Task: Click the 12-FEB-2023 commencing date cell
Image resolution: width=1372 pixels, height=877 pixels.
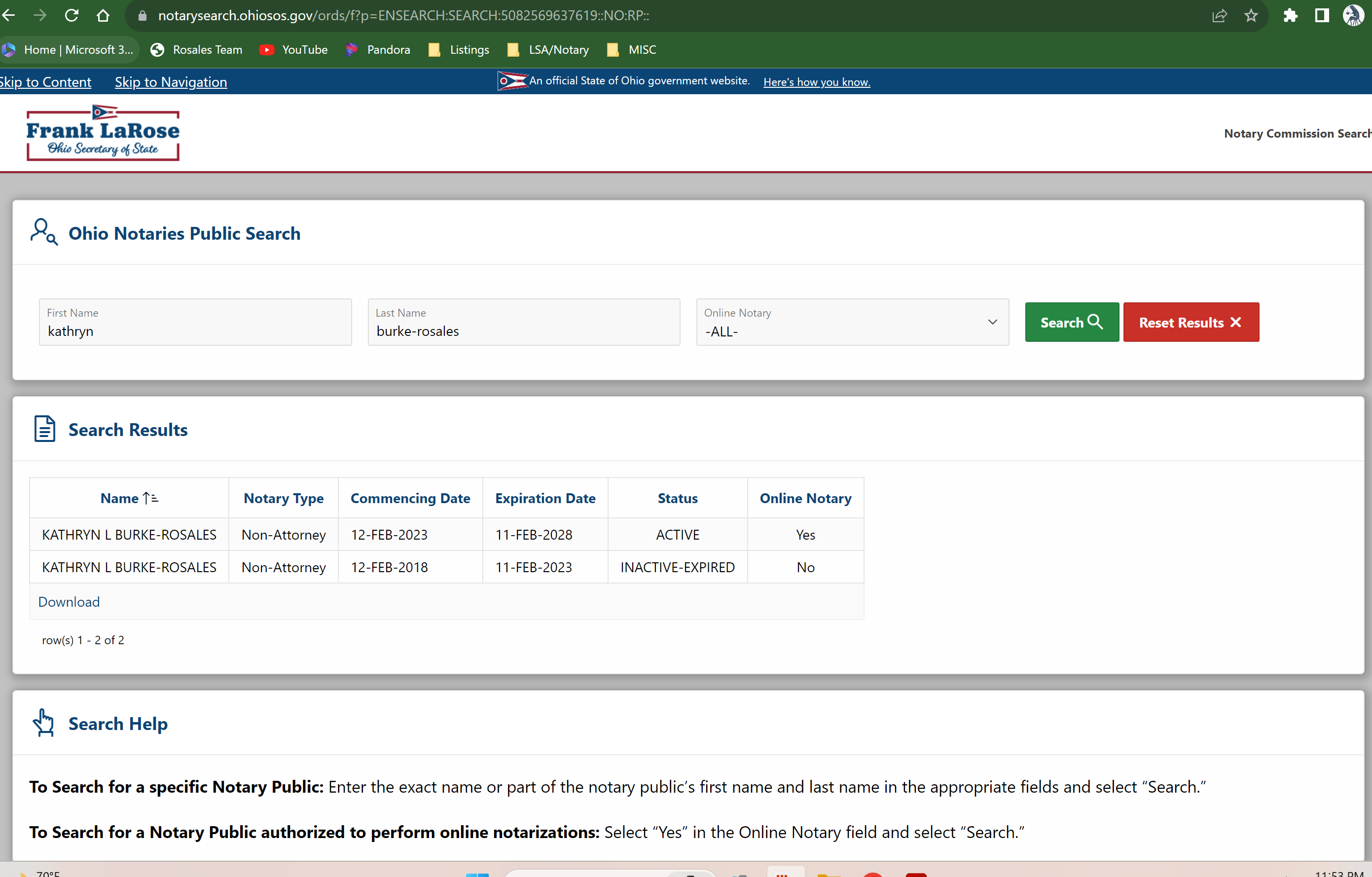Action: pyautogui.click(x=410, y=535)
